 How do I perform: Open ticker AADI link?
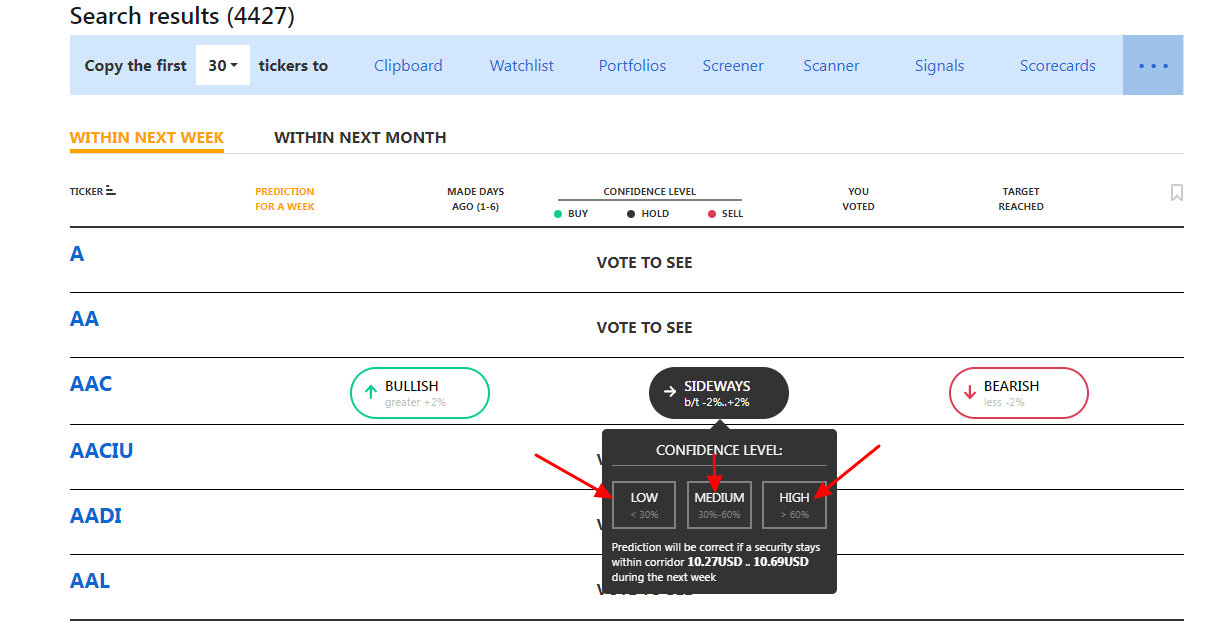(x=96, y=516)
